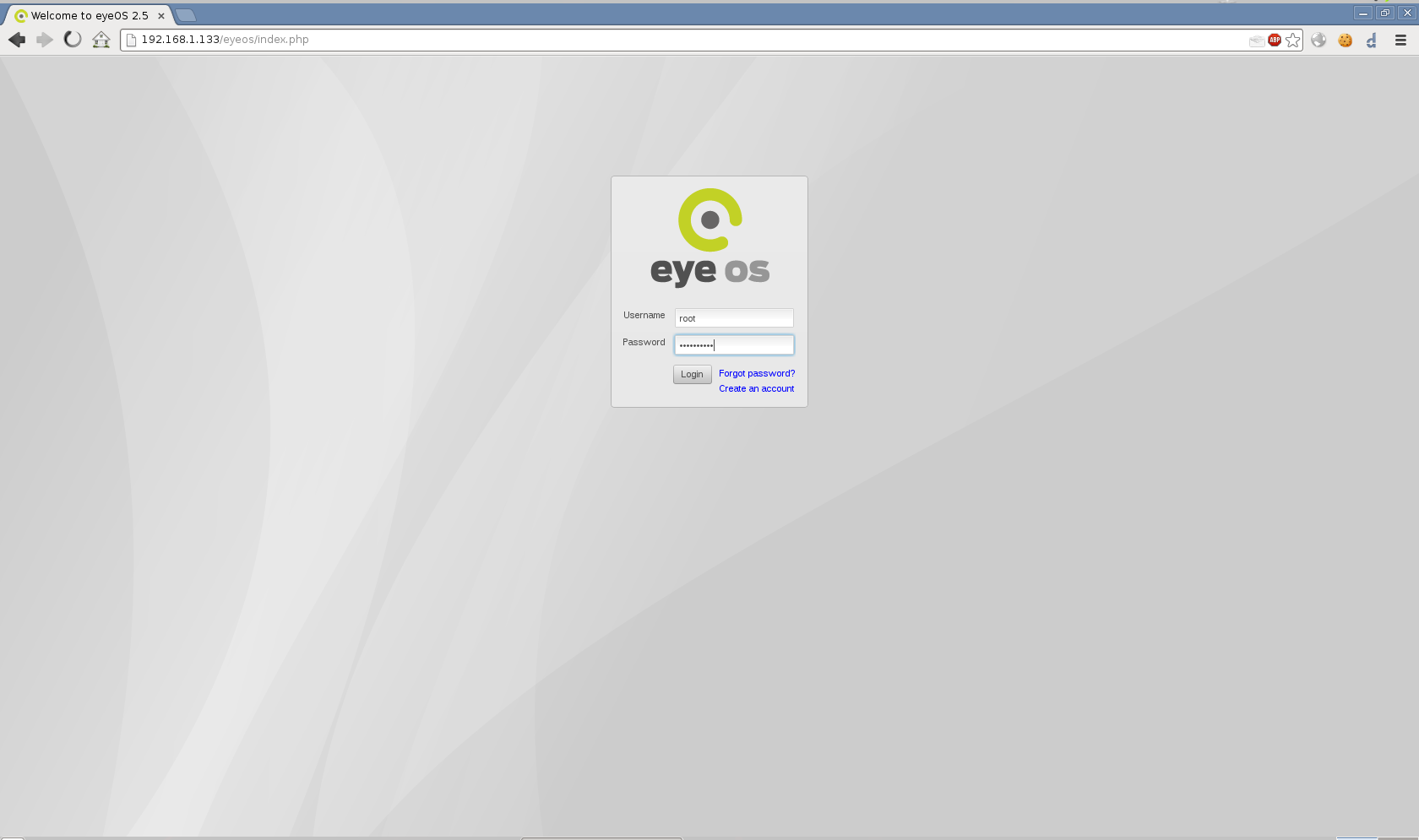Open a new tab
The image size is (1419, 840).
186,15
